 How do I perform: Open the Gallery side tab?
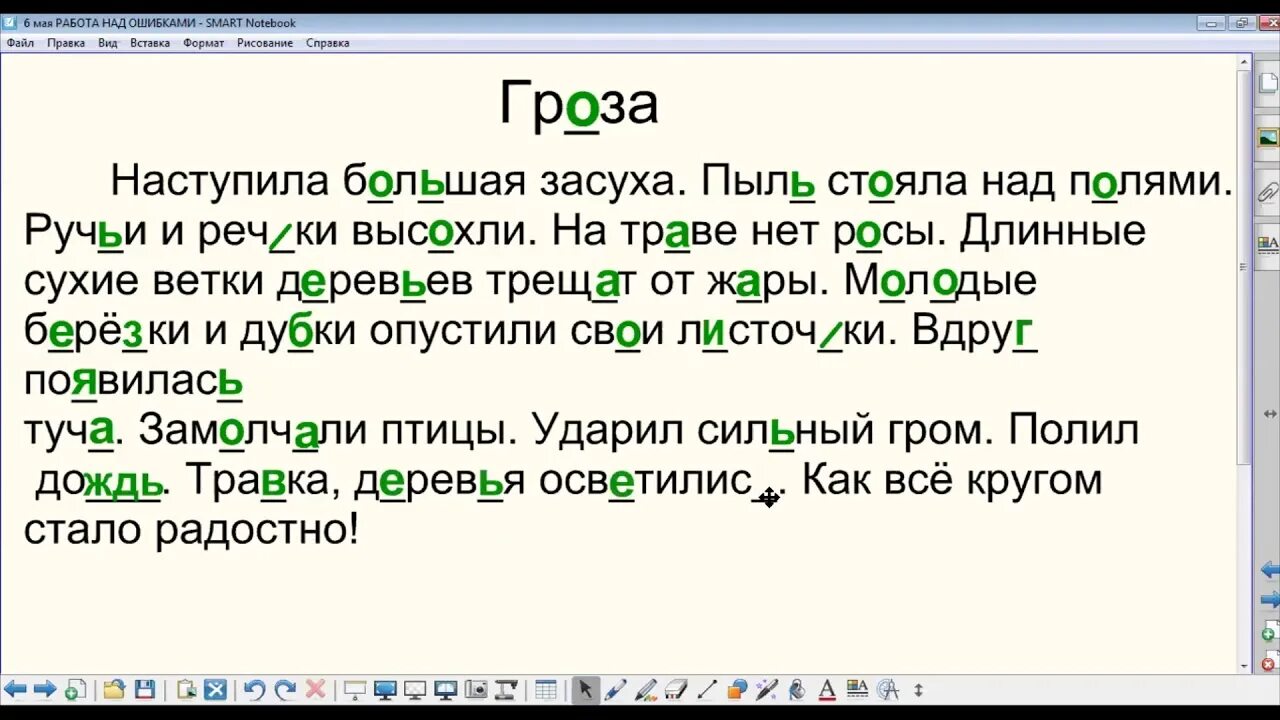1268,138
